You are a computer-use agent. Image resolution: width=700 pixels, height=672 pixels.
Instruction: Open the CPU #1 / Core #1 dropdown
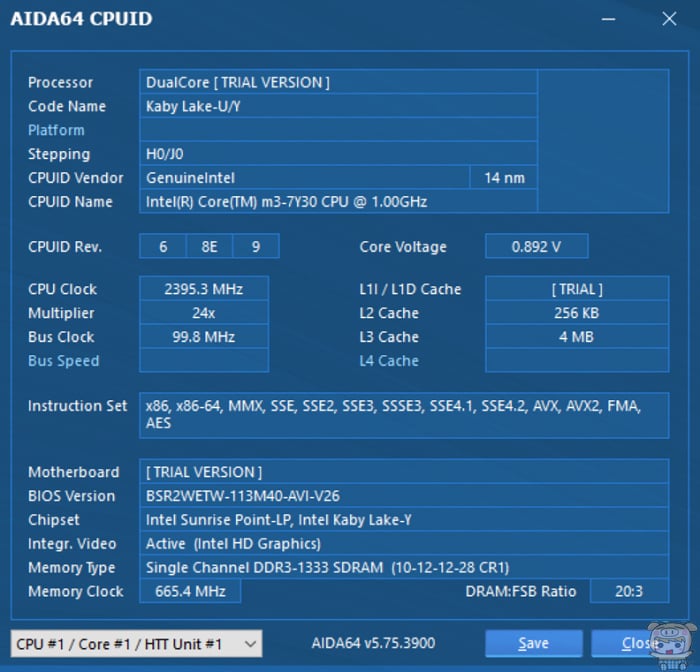click(x=136, y=643)
